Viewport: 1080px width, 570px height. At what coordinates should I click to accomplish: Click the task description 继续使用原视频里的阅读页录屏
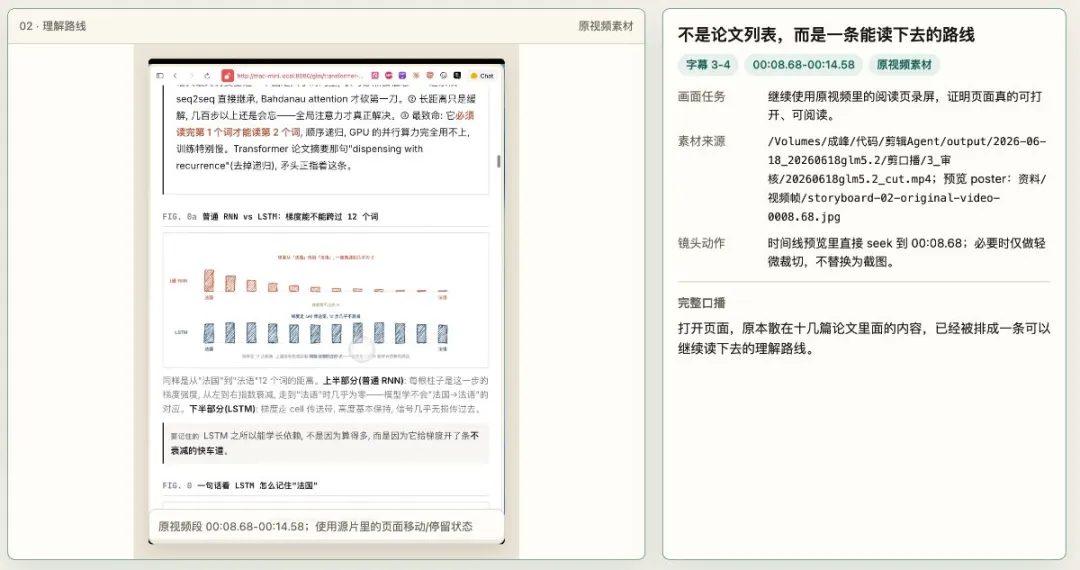(904, 106)
